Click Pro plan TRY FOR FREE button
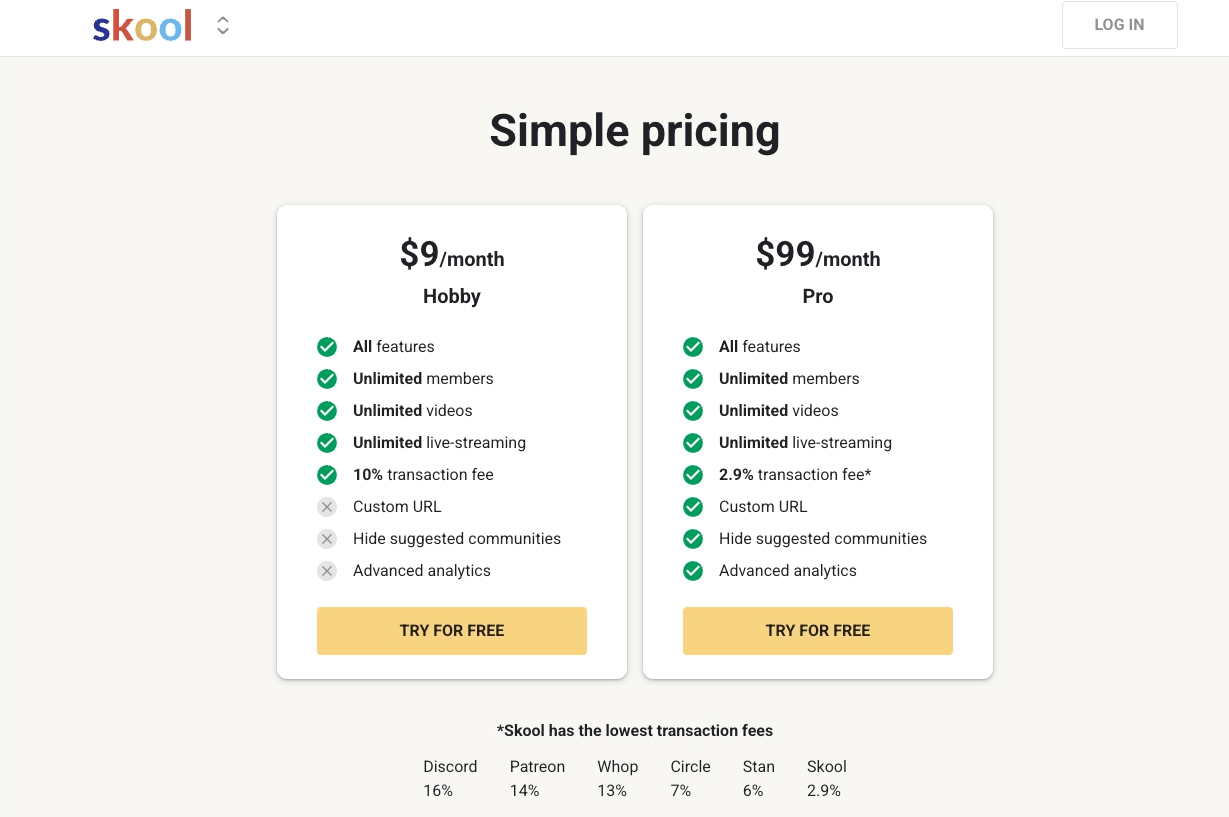 point(818,631)
